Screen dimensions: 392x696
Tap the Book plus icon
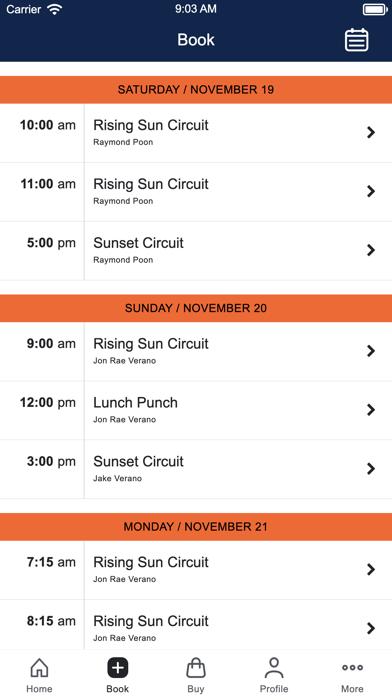click(x=118, y=668)
